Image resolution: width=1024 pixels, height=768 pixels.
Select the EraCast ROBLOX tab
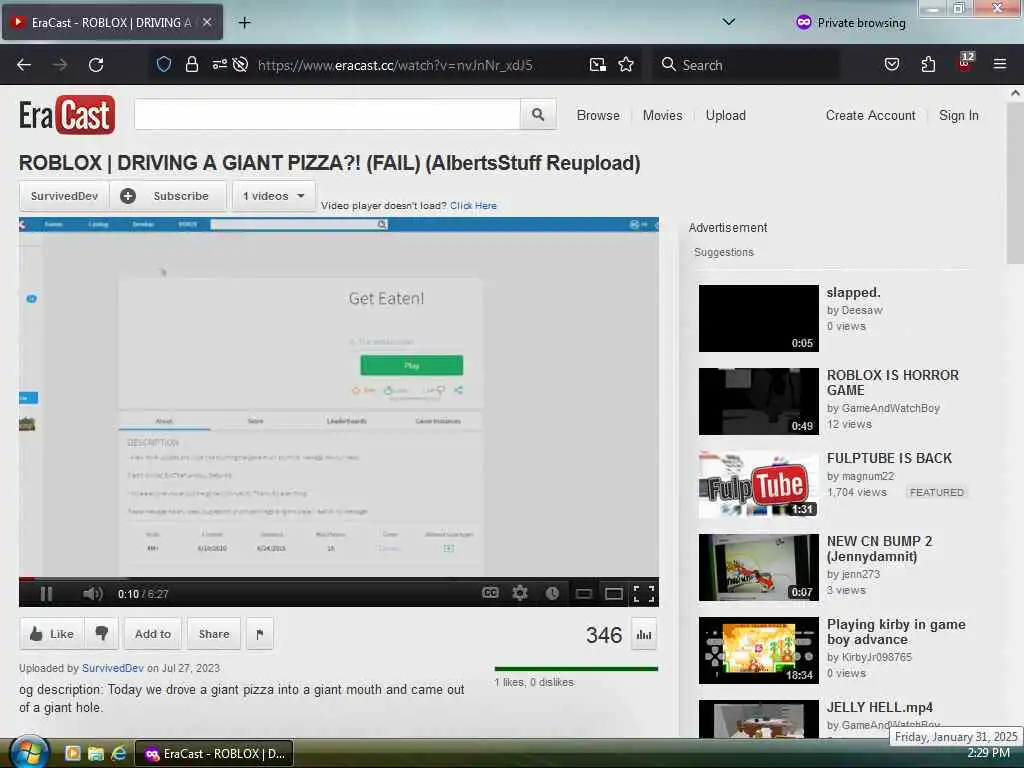coord(112,22)
